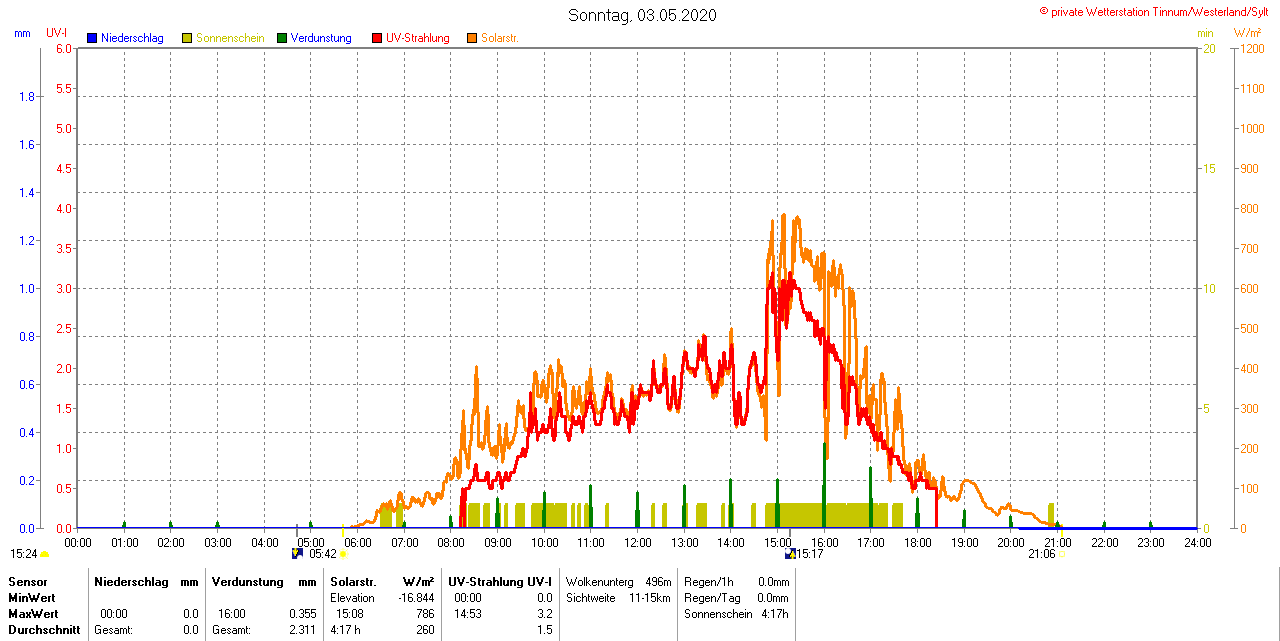Click the yellow moon icon beside 15:24
The height and width of the screenshot is (641, 1280).
coord(44,554)
